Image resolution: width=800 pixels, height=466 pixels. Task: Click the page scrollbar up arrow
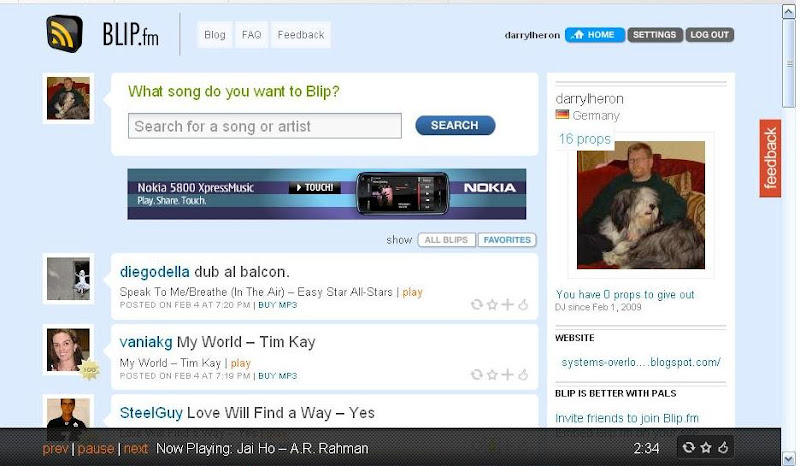pos(789,11)
